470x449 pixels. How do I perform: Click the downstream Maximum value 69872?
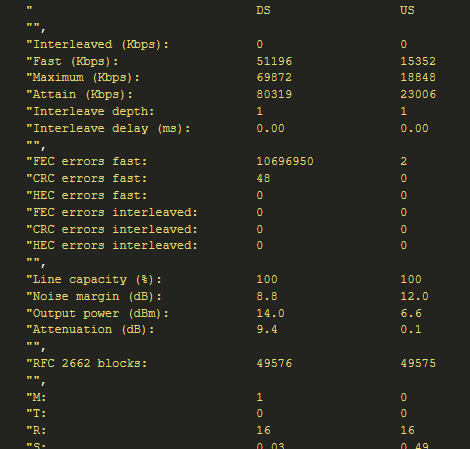274,78
